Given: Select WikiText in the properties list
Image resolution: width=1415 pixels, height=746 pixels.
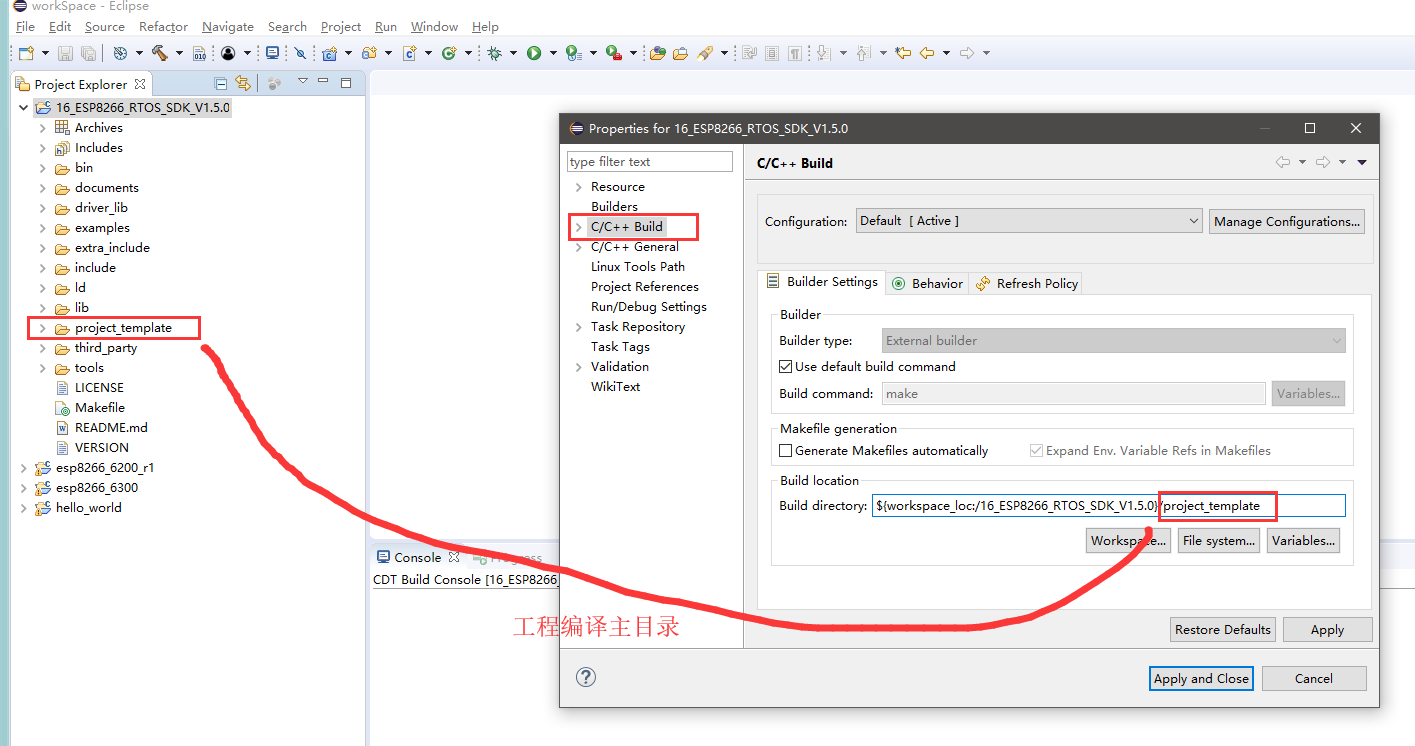Looking at the screenshot, I should click(616, 387).
